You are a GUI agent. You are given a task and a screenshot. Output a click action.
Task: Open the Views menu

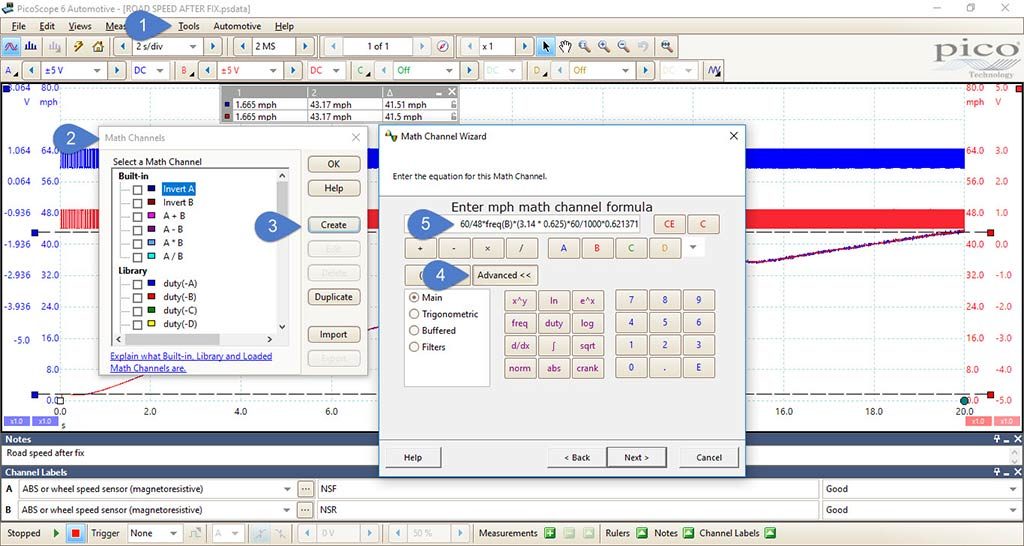pos(80,26)
